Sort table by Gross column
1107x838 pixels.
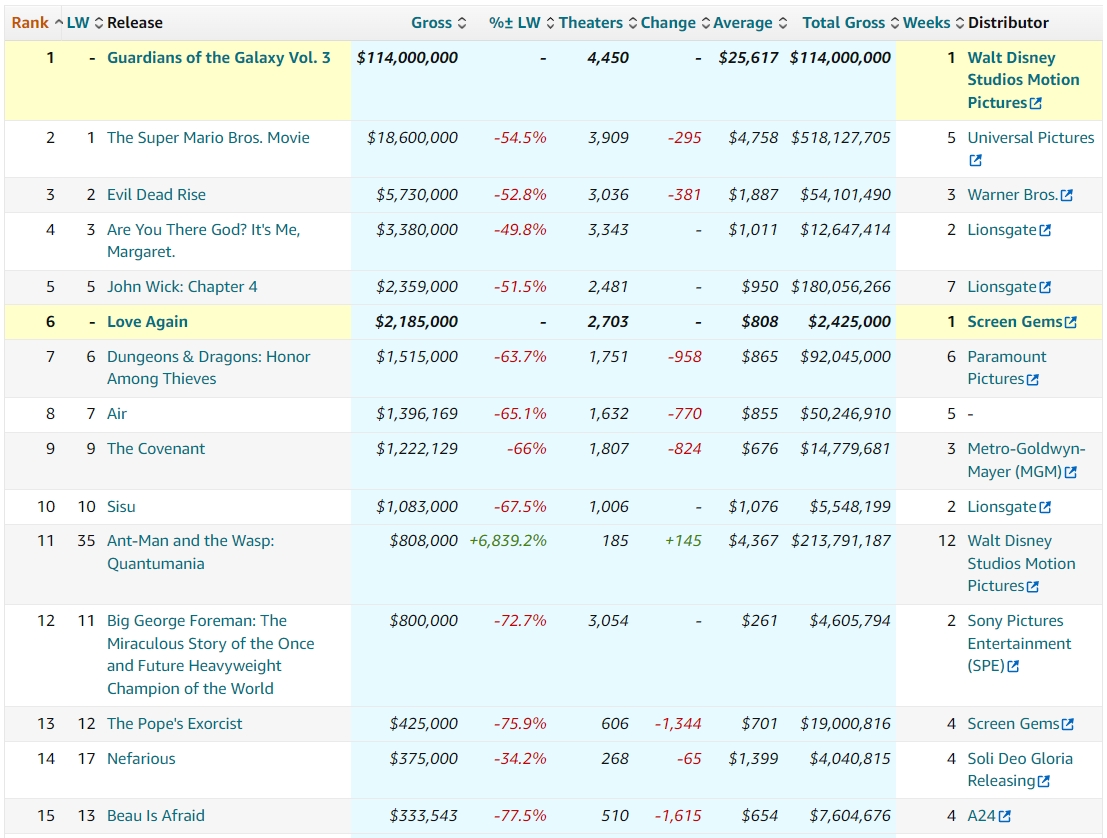438,23
